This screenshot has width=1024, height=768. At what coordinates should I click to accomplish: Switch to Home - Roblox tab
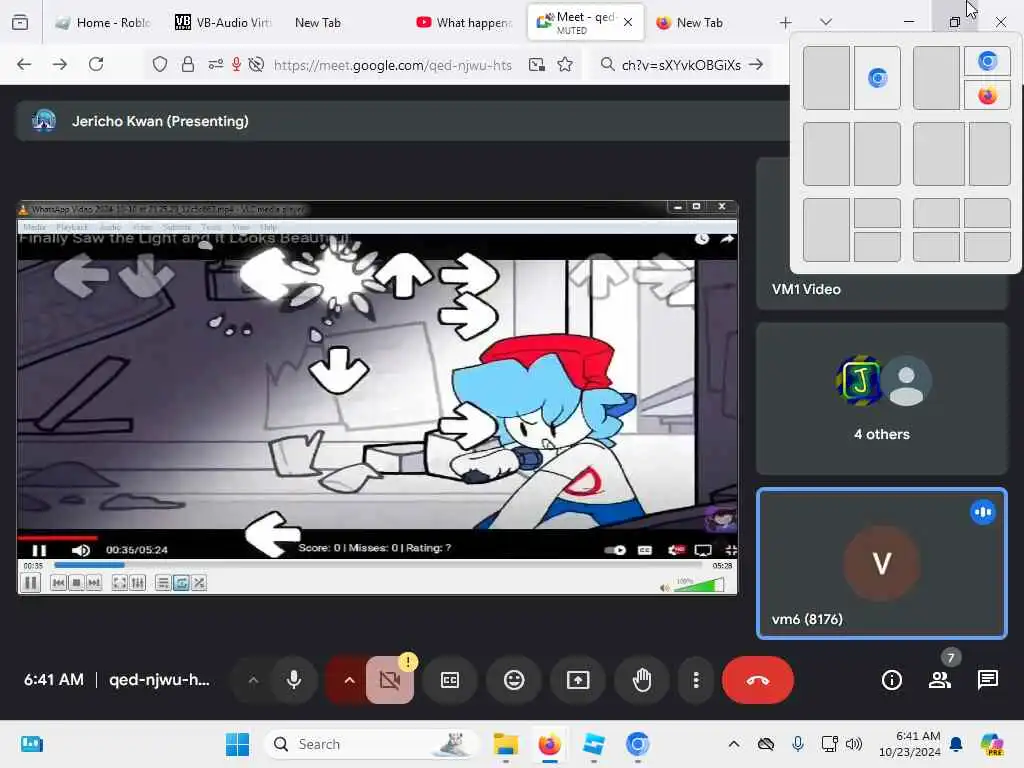(103, 23)
